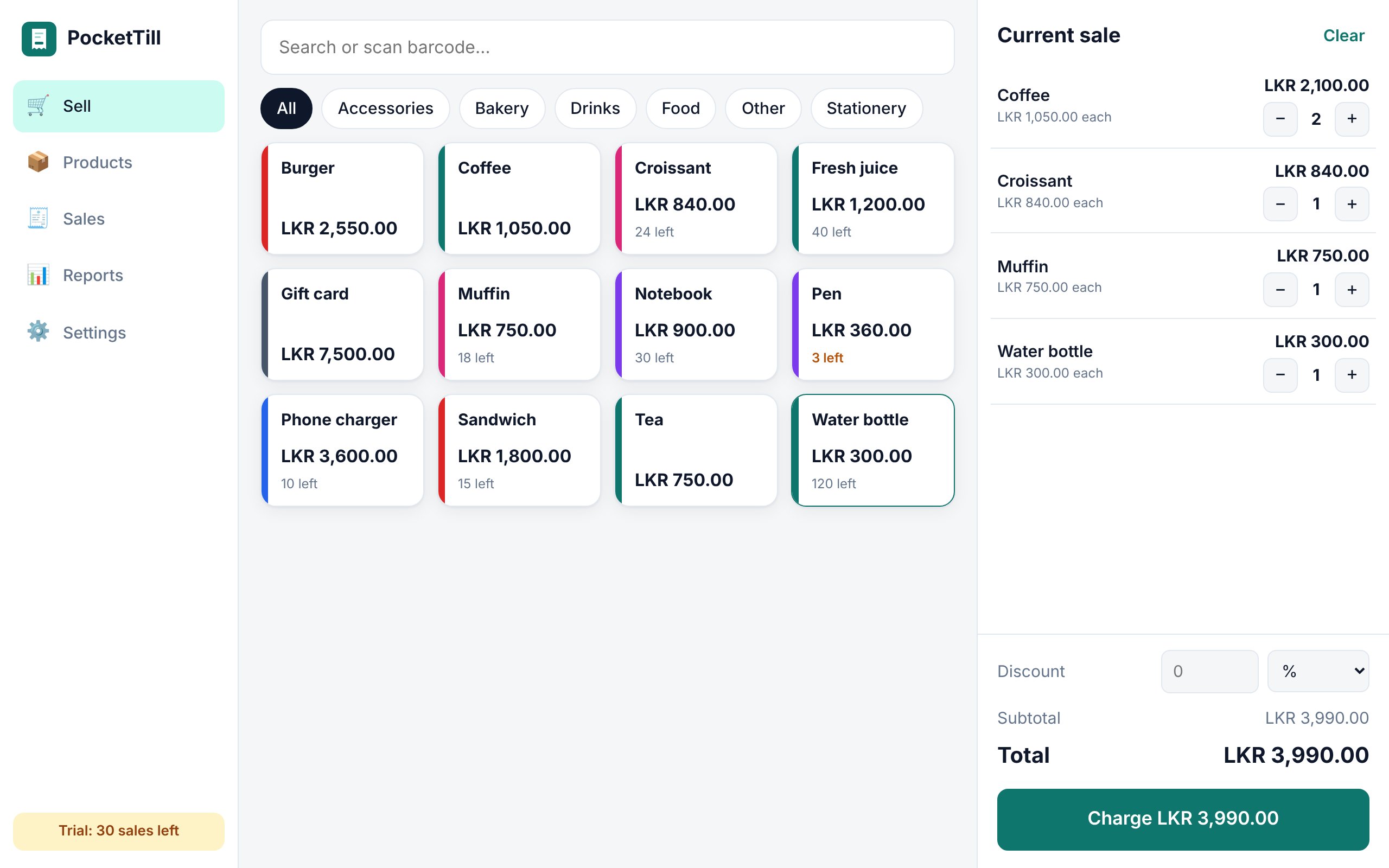Screen dimensions: 1389x868
Task: Click the Croissant product card in grid
Action: coord(696,199)
